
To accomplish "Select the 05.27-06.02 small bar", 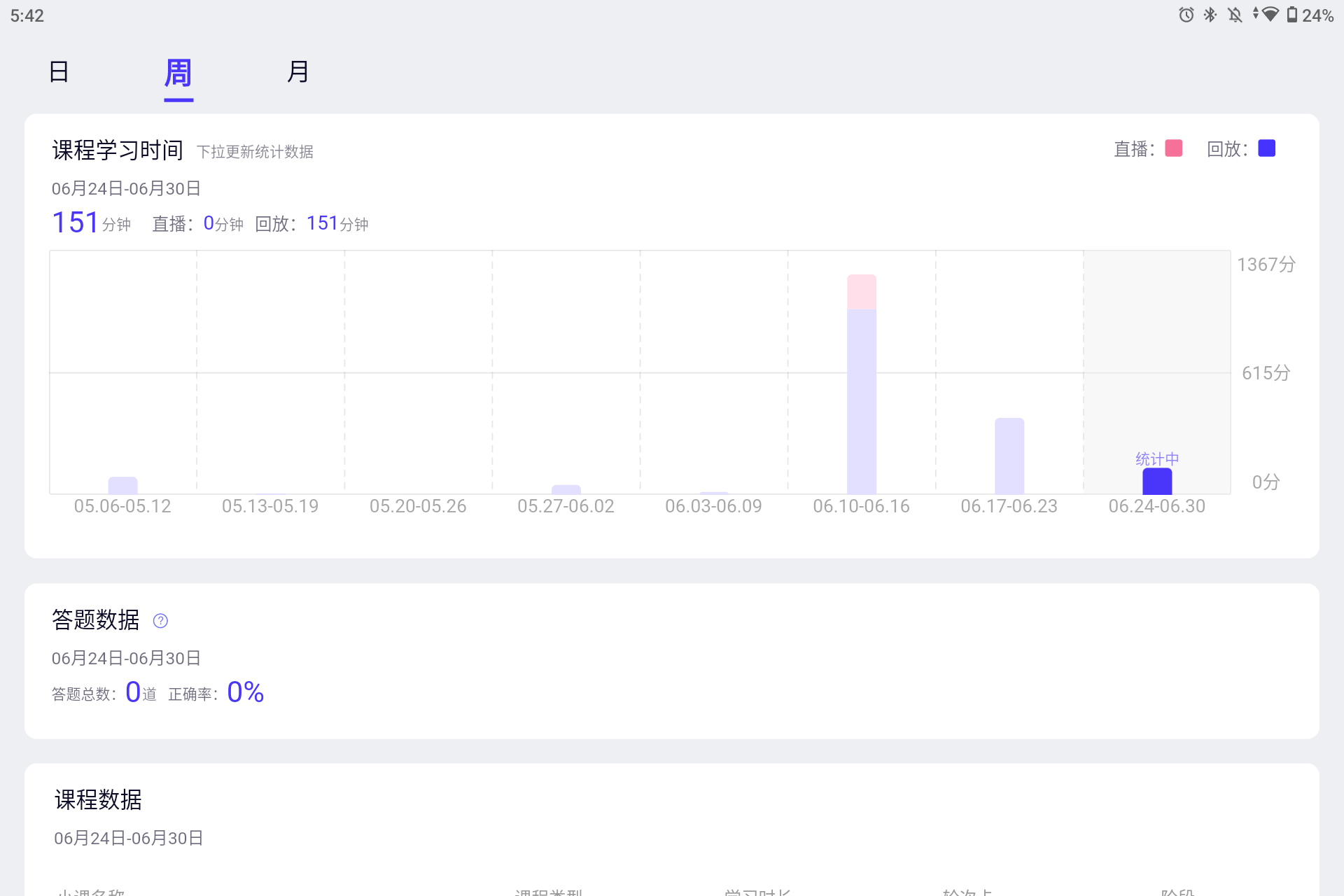I will click(566, 489).
